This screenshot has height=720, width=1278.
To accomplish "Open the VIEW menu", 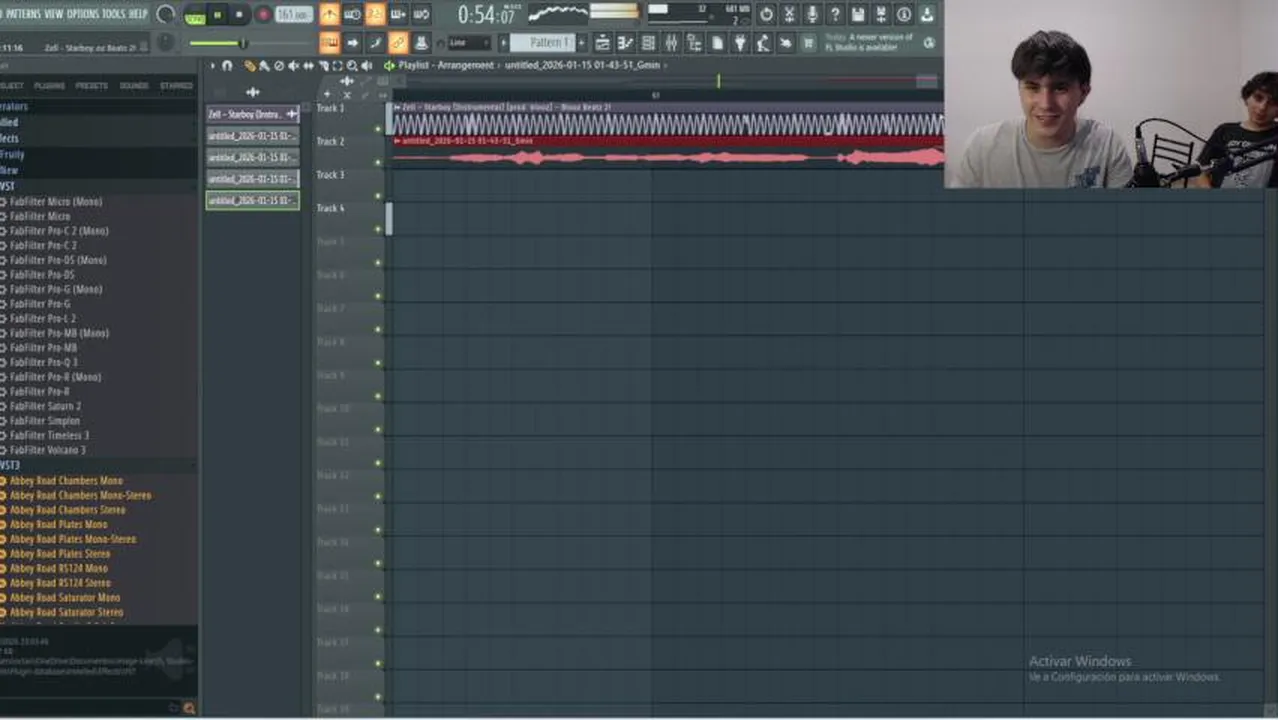I will click(x=54, y=14).
